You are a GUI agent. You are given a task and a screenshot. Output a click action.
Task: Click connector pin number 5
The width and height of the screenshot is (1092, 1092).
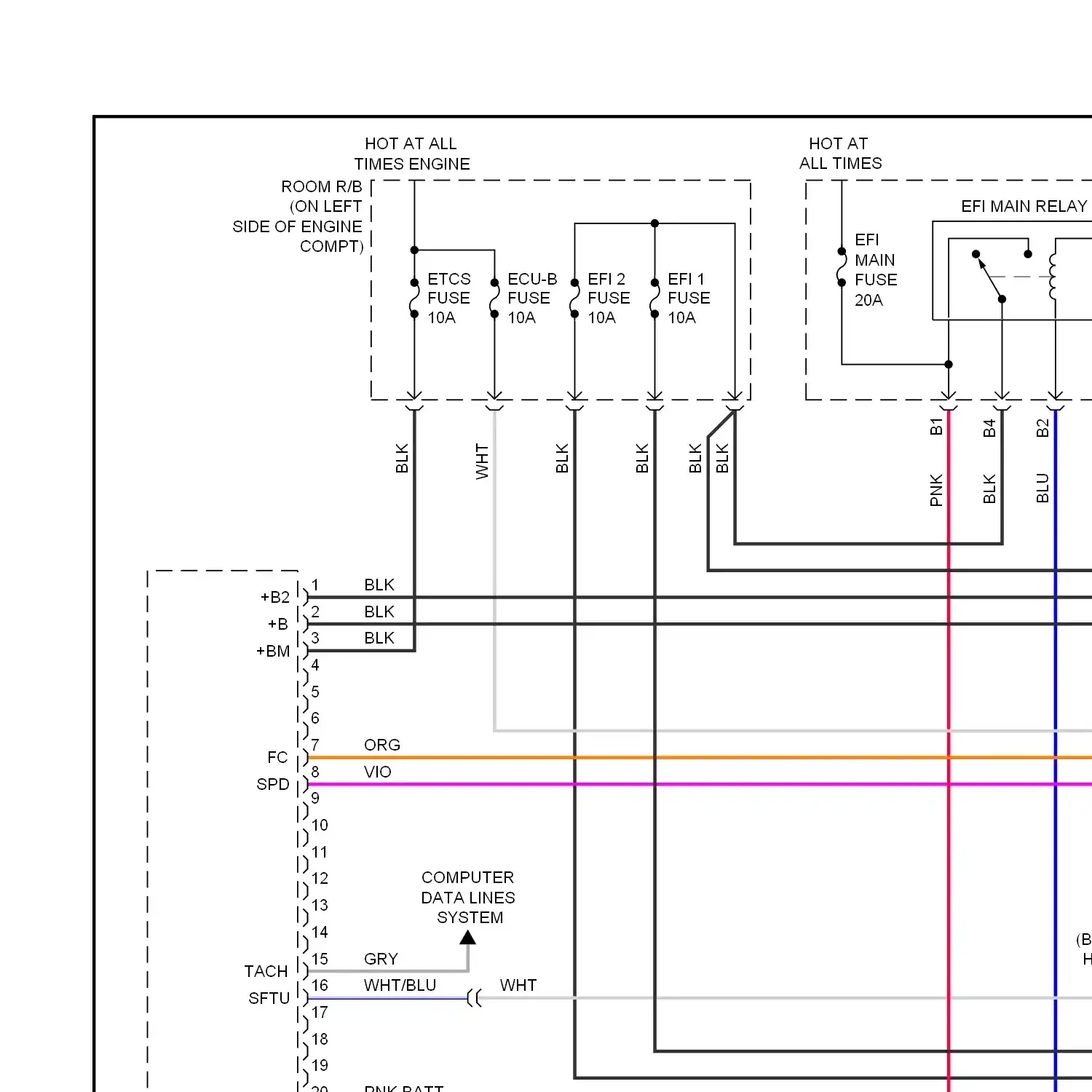pyautogui.click(x=315, y=692)
